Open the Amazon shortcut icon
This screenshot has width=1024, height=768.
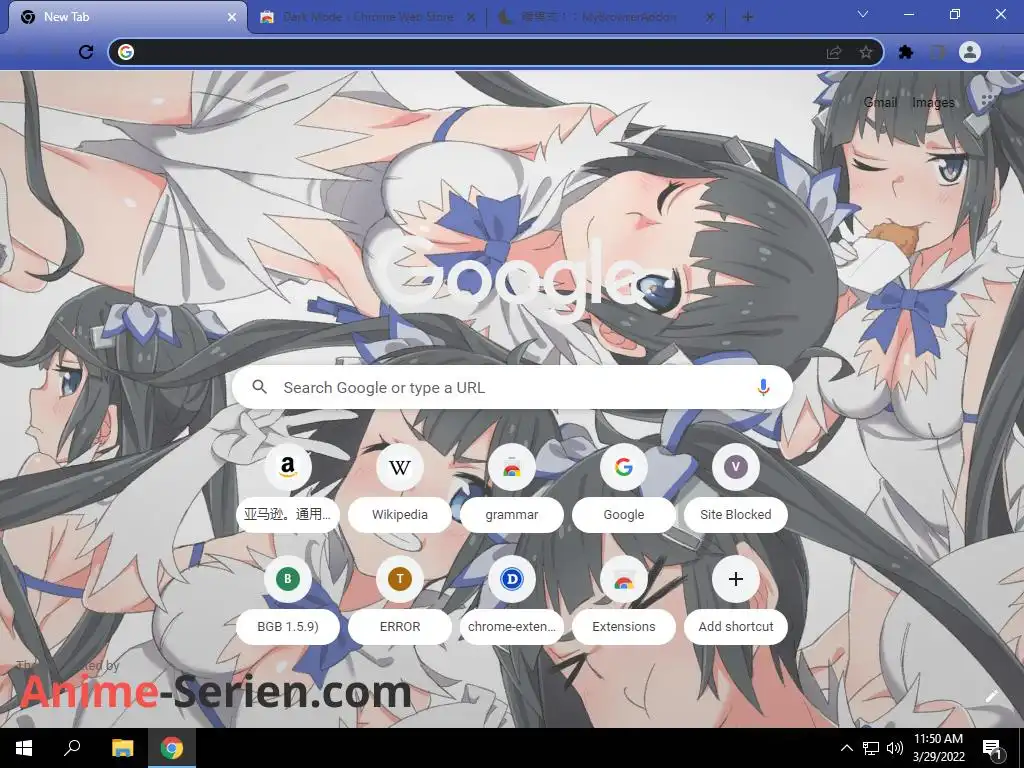tap(287, 467)
